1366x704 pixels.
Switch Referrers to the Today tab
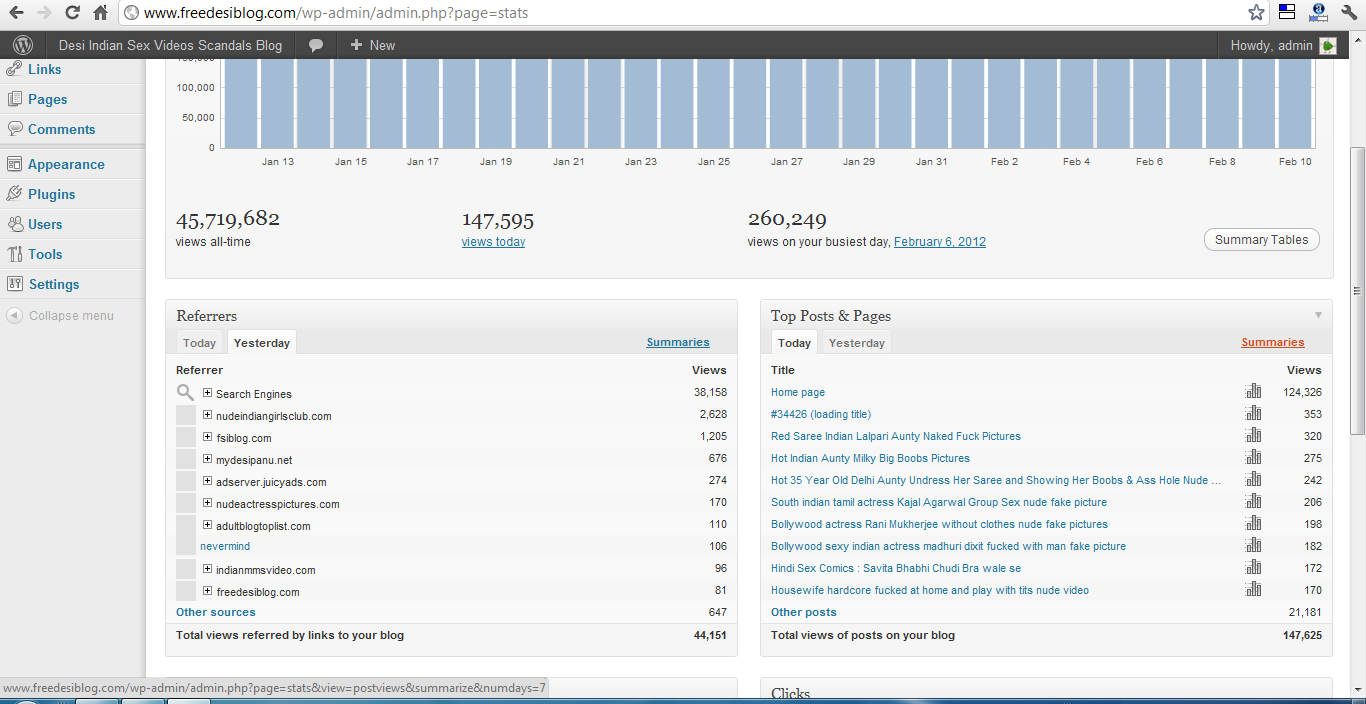199,343
